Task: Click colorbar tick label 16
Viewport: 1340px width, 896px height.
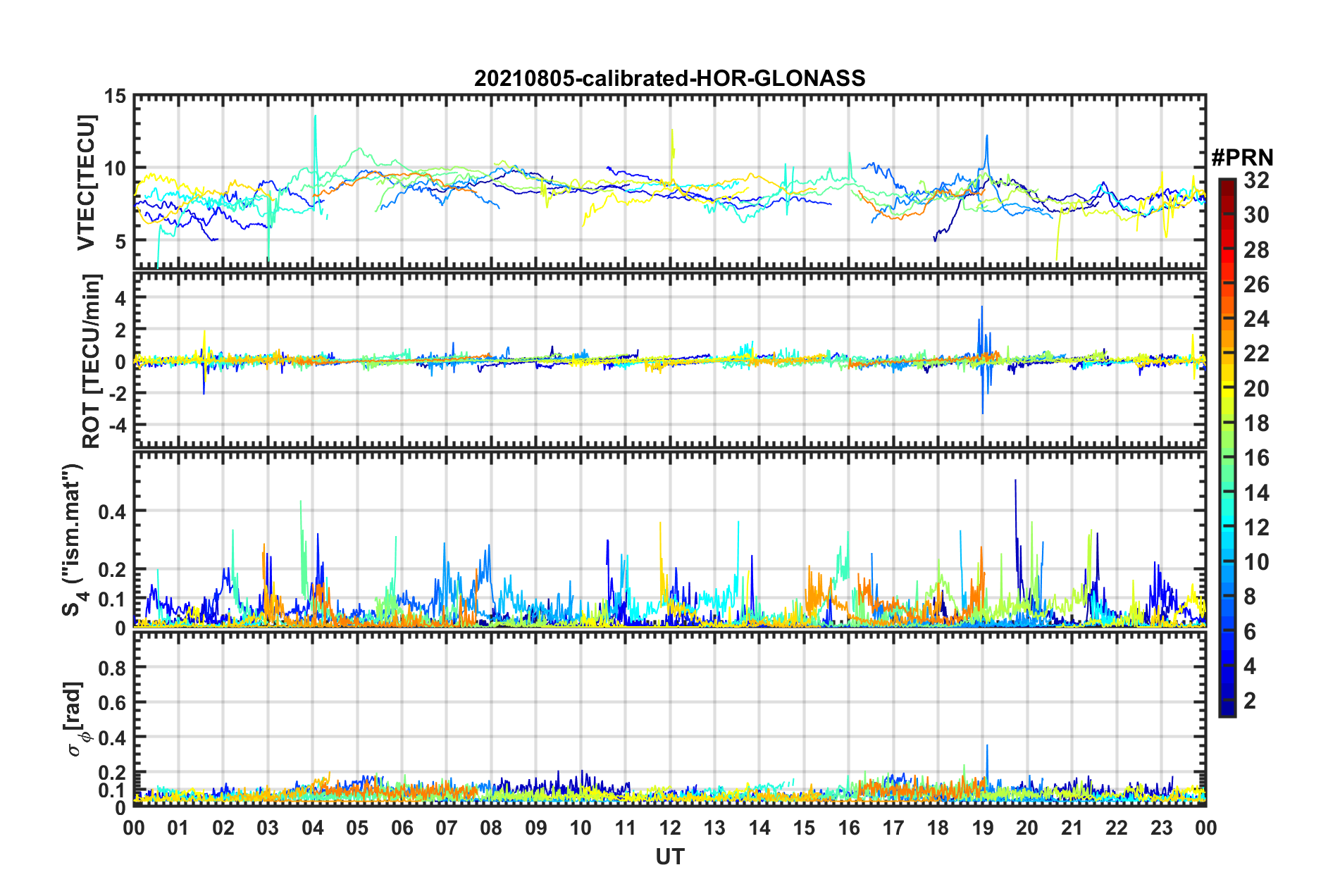Action: [x=1256, y=458]
